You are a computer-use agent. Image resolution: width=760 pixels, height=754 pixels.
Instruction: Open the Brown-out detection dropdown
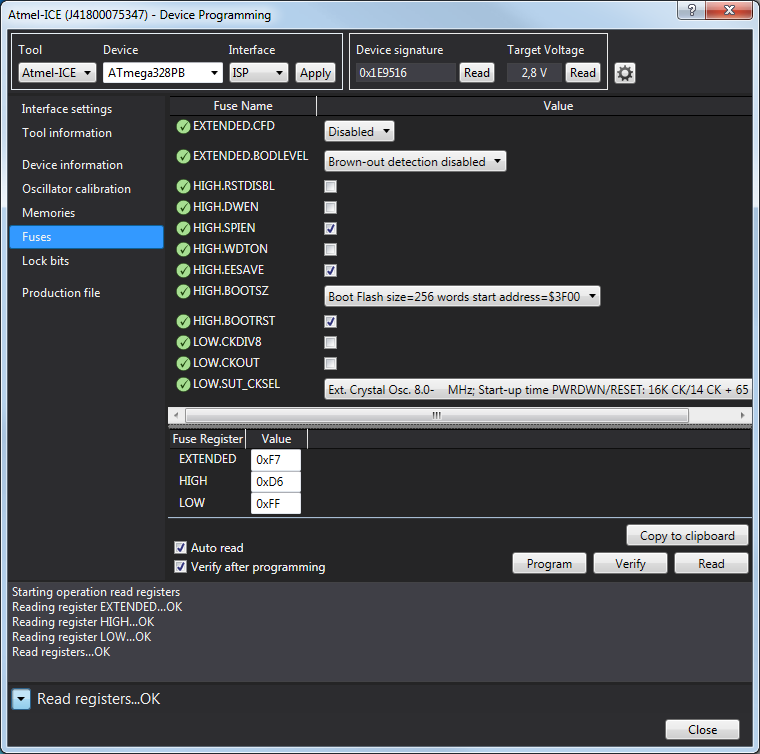(415, 161)
